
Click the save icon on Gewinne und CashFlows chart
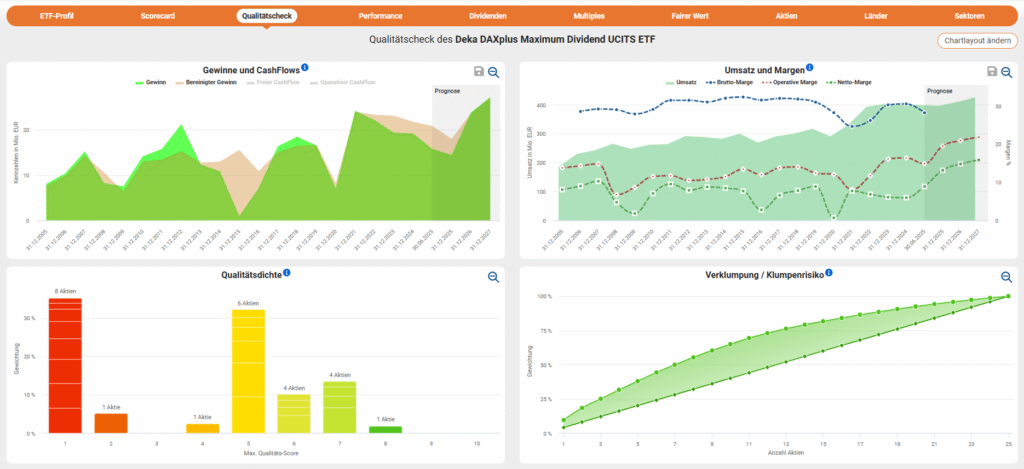pos(479,72)
